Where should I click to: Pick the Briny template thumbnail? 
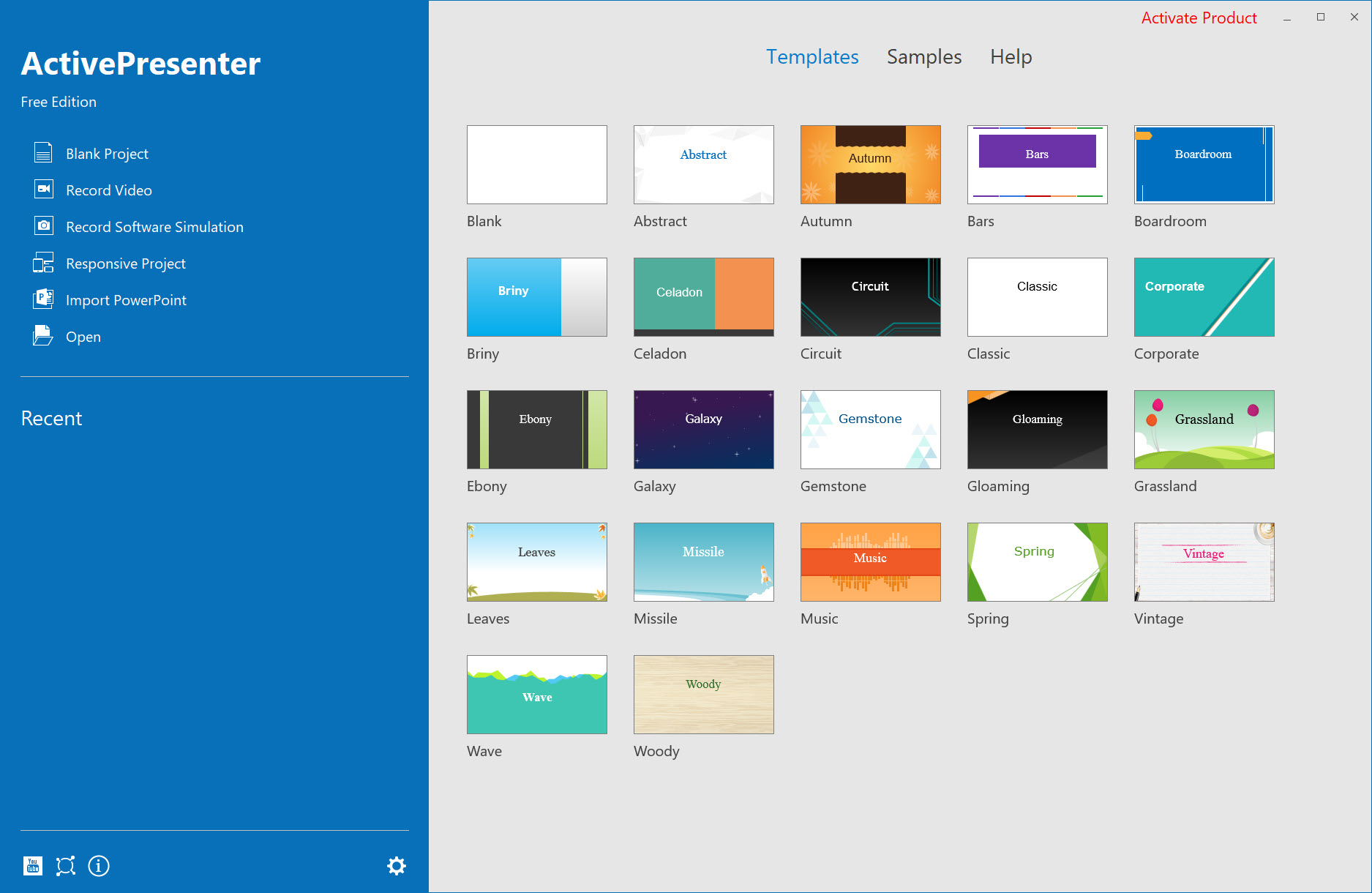(537, 297)
